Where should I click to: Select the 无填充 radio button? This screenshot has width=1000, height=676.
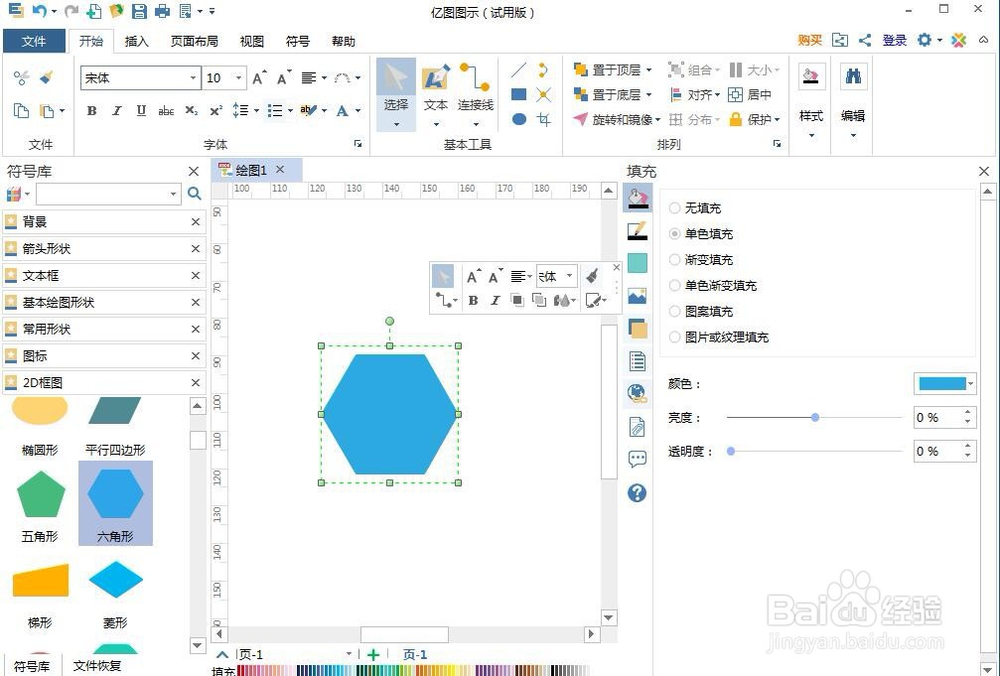click(x=675, y=208)
